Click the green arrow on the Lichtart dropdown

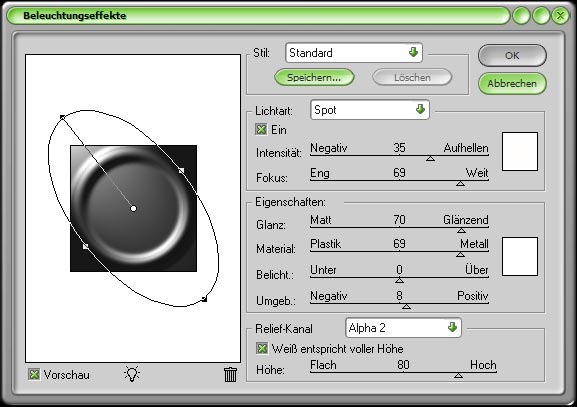click(x=420, y=109)
